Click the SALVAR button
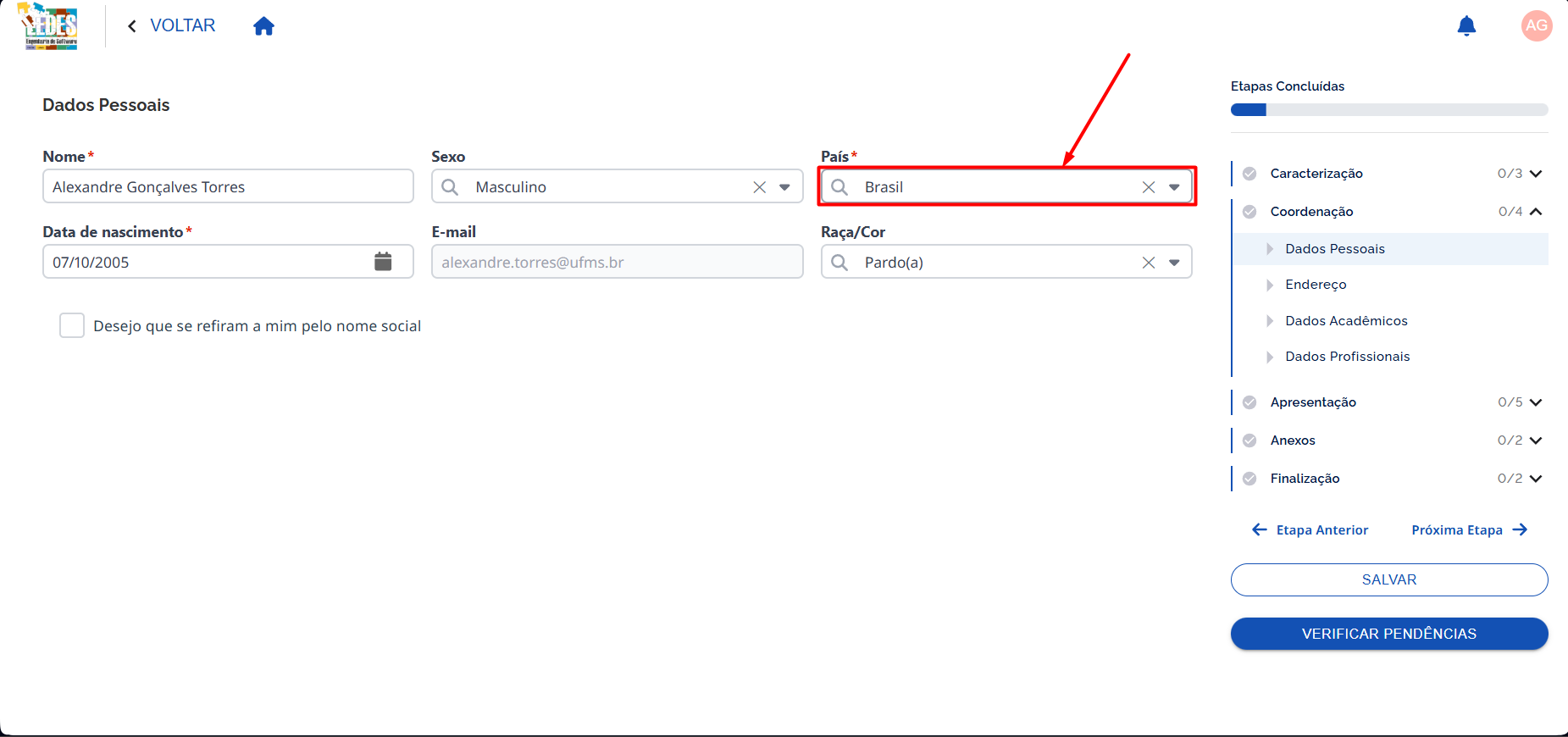 coord(1389,580)
